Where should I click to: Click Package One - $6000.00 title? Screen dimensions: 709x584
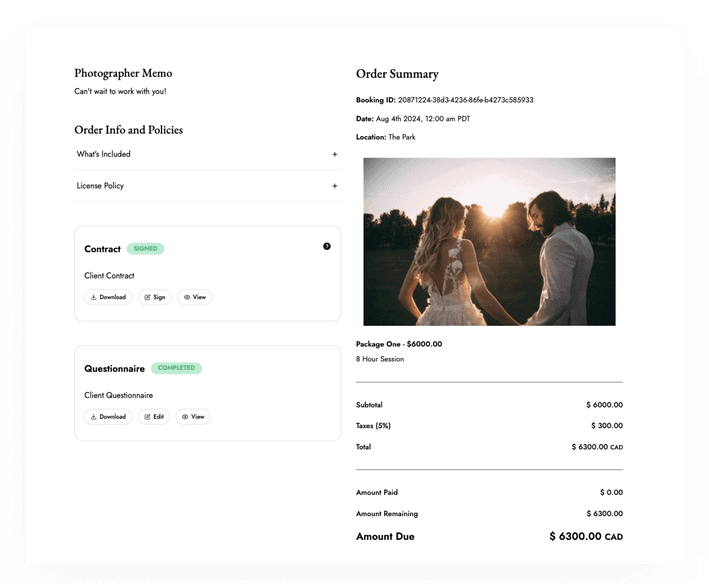pos(399,344)
